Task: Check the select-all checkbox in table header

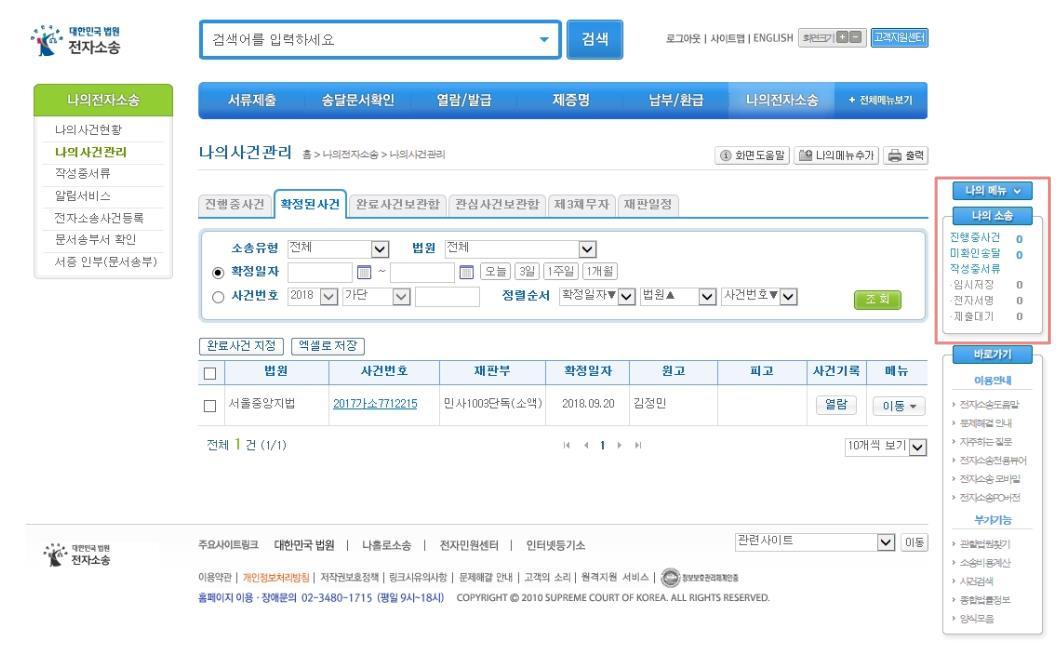Action: (x=210, y=373)
